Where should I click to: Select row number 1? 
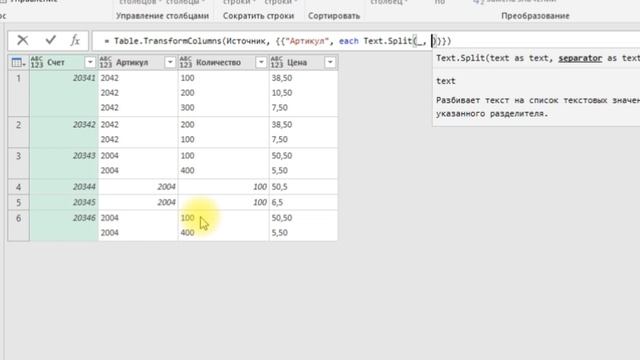point(18,93)
